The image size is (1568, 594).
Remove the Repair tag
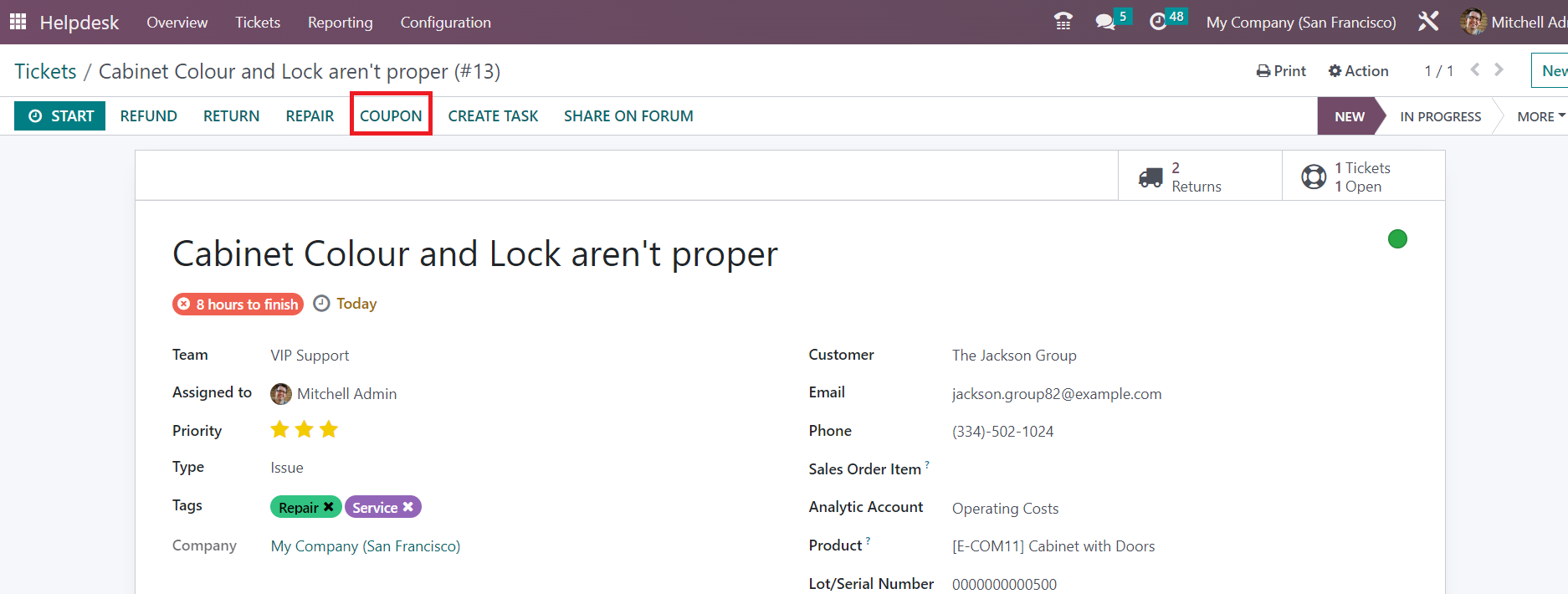[329, 507]
